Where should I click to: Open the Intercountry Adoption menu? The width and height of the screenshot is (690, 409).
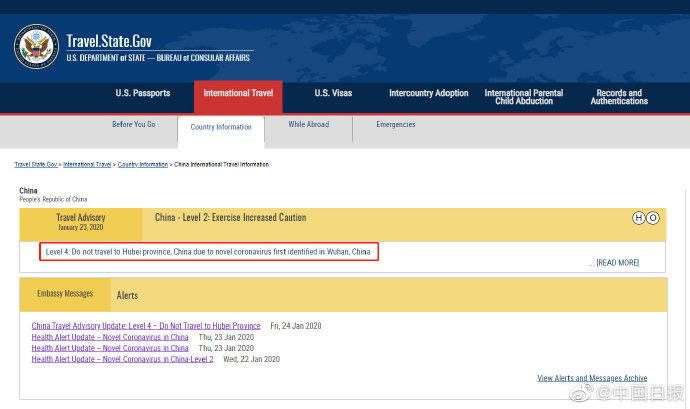coord(429,93)
